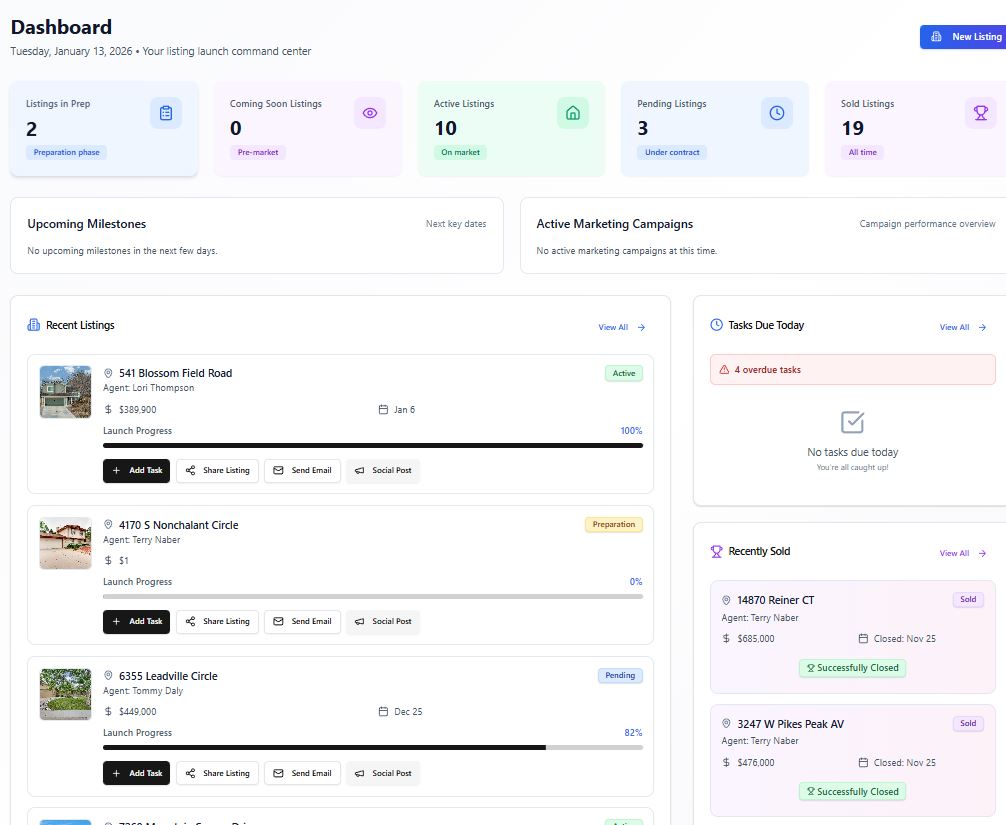
Task: Open View All for Recent Listings
Action: click(622, 327)
